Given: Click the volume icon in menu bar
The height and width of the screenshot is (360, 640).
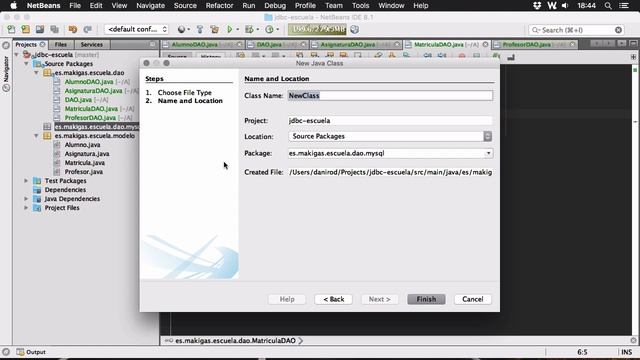Looking at the screenshot, I should [565, 6].
